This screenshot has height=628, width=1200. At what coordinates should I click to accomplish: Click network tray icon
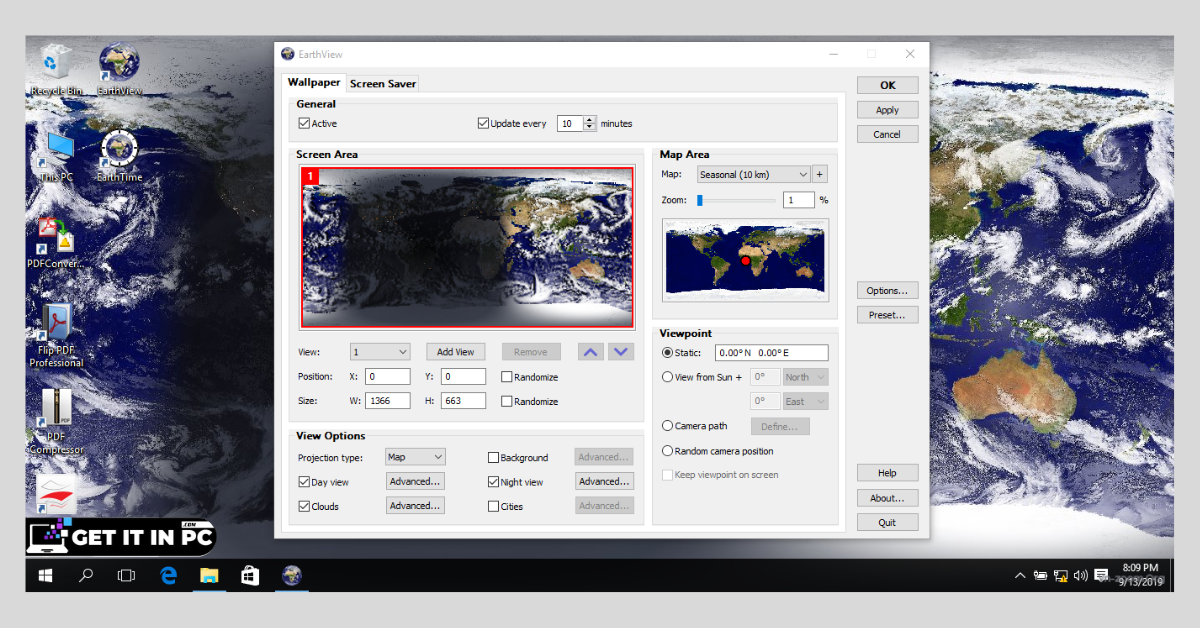1060,576
